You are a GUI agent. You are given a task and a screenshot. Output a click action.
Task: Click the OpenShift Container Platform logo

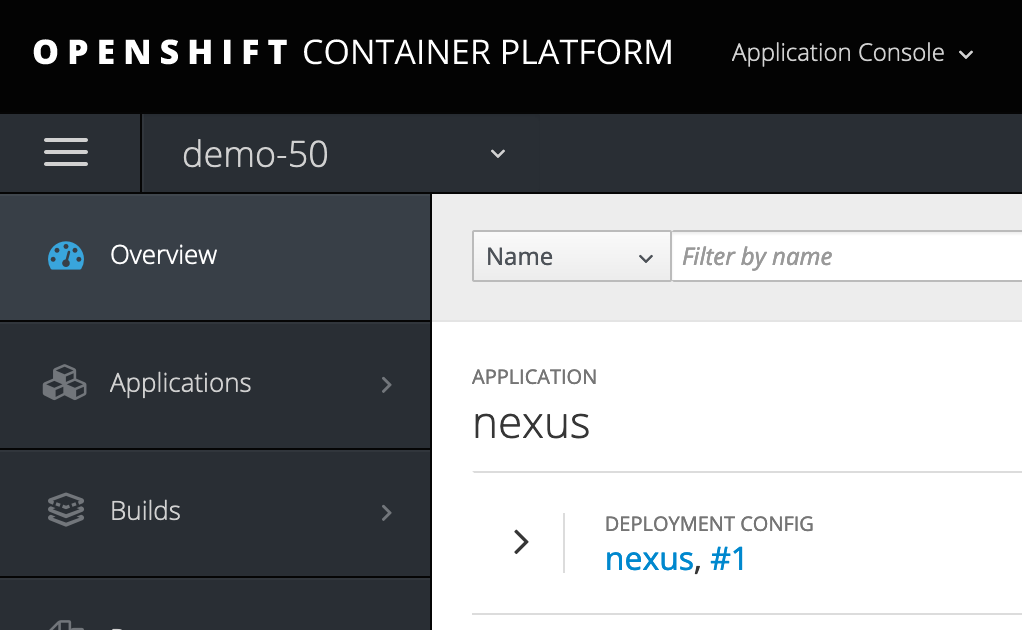click(x=353, y=52)
